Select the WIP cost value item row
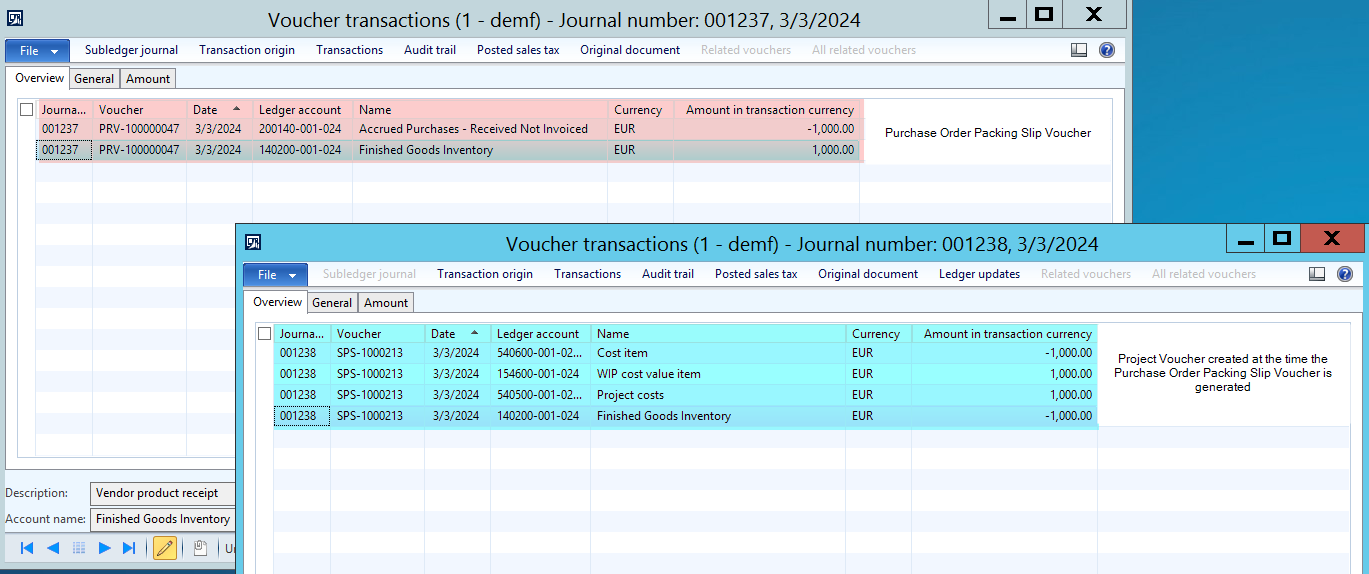Viewport: 1369px width, 574px height. 648,374
